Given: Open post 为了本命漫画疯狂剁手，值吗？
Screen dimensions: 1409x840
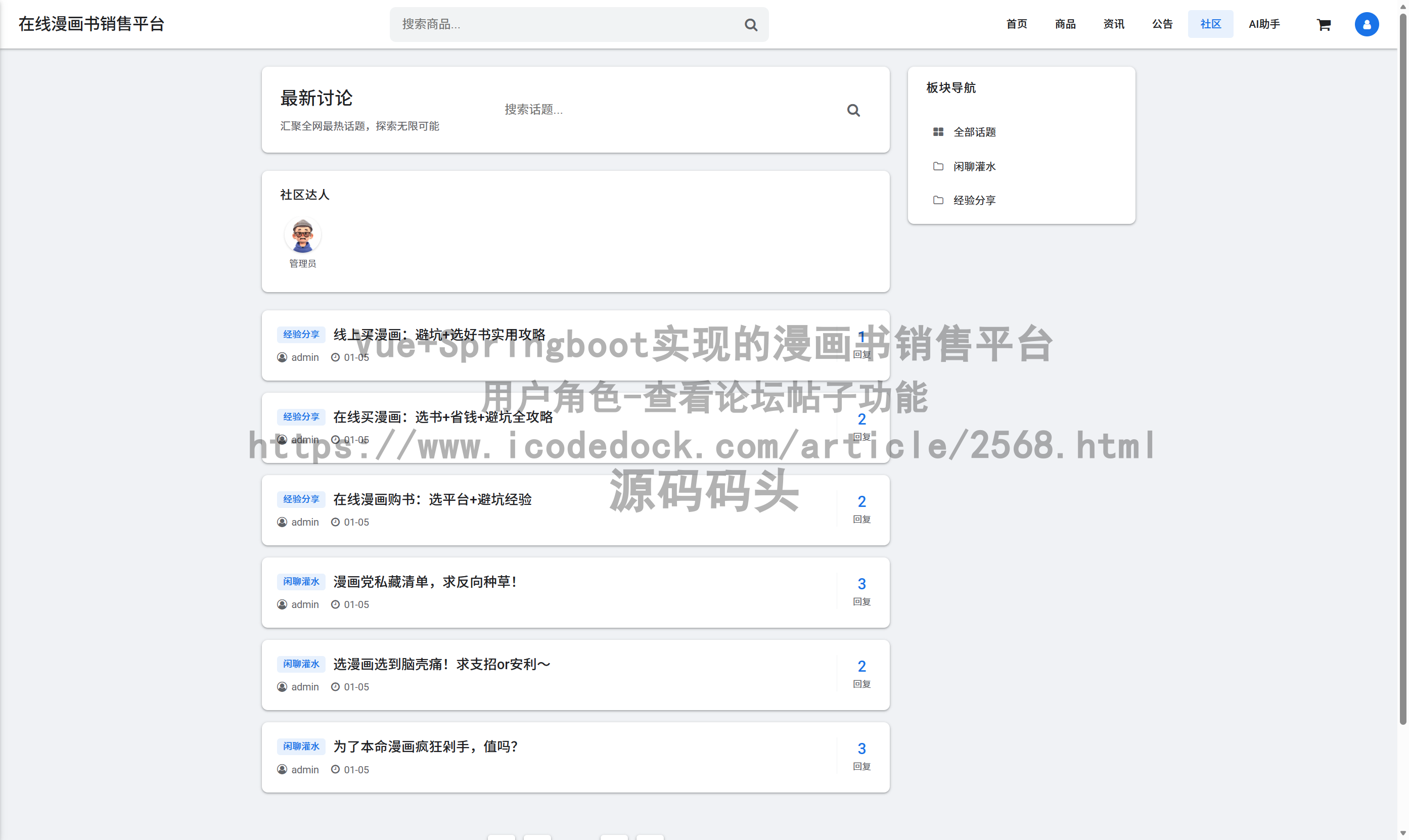Looking at the screenshot, I should coord(425,746).
